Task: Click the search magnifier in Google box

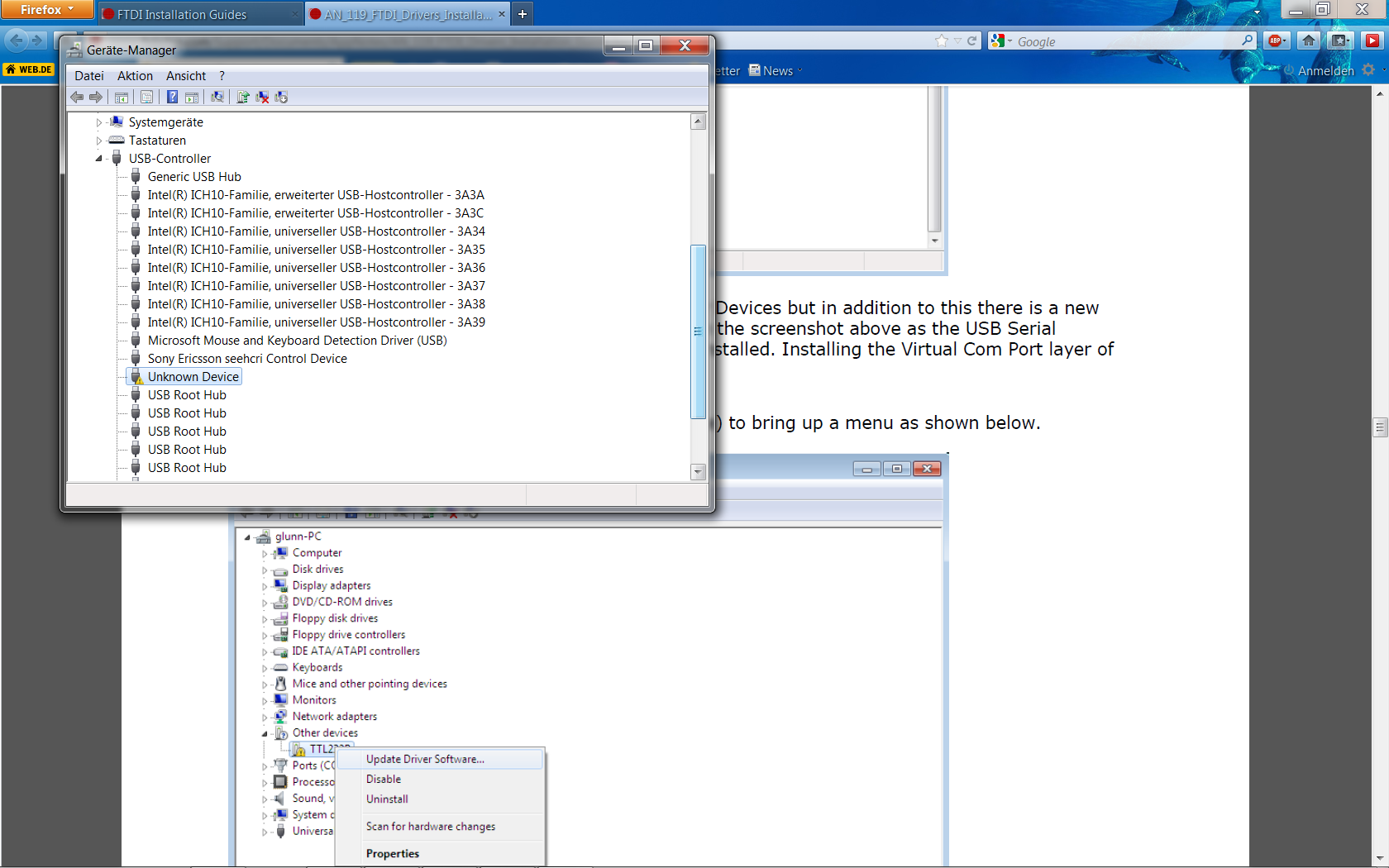Action: point(1247,41)
